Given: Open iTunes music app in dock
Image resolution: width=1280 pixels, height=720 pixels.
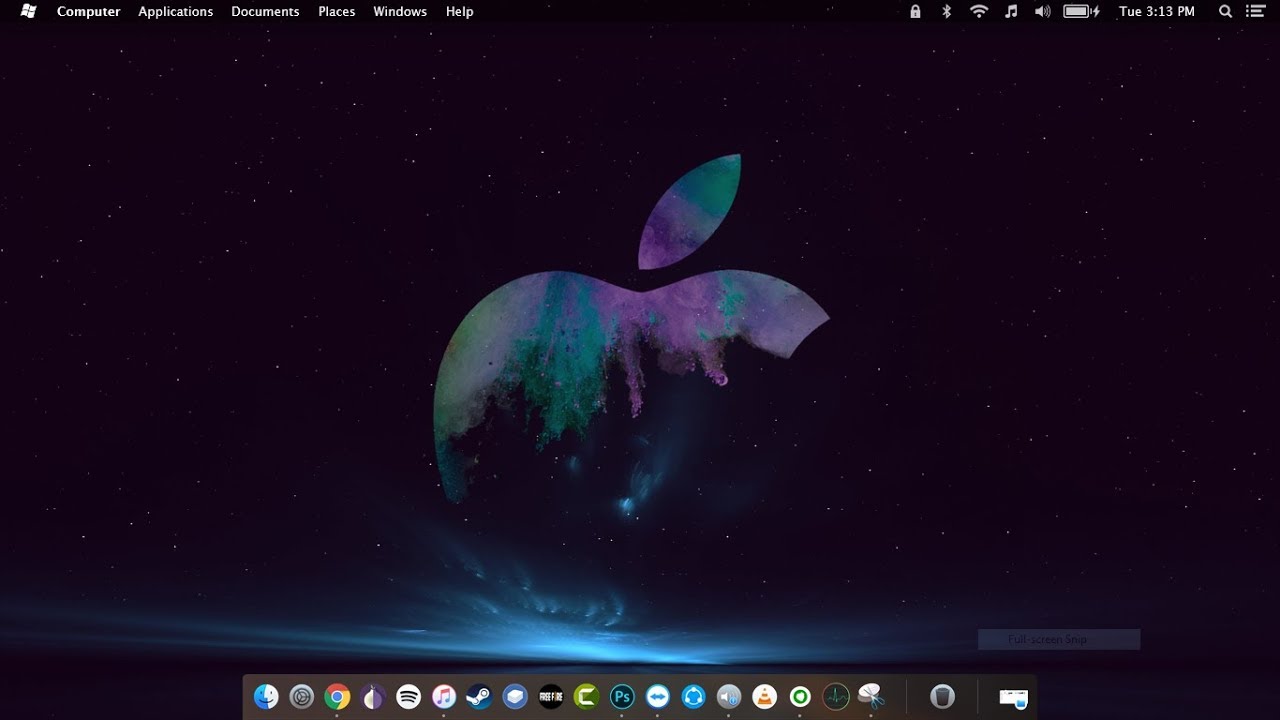Looking at the screenshot, I should pyautogui.click(x=444, y=697).
